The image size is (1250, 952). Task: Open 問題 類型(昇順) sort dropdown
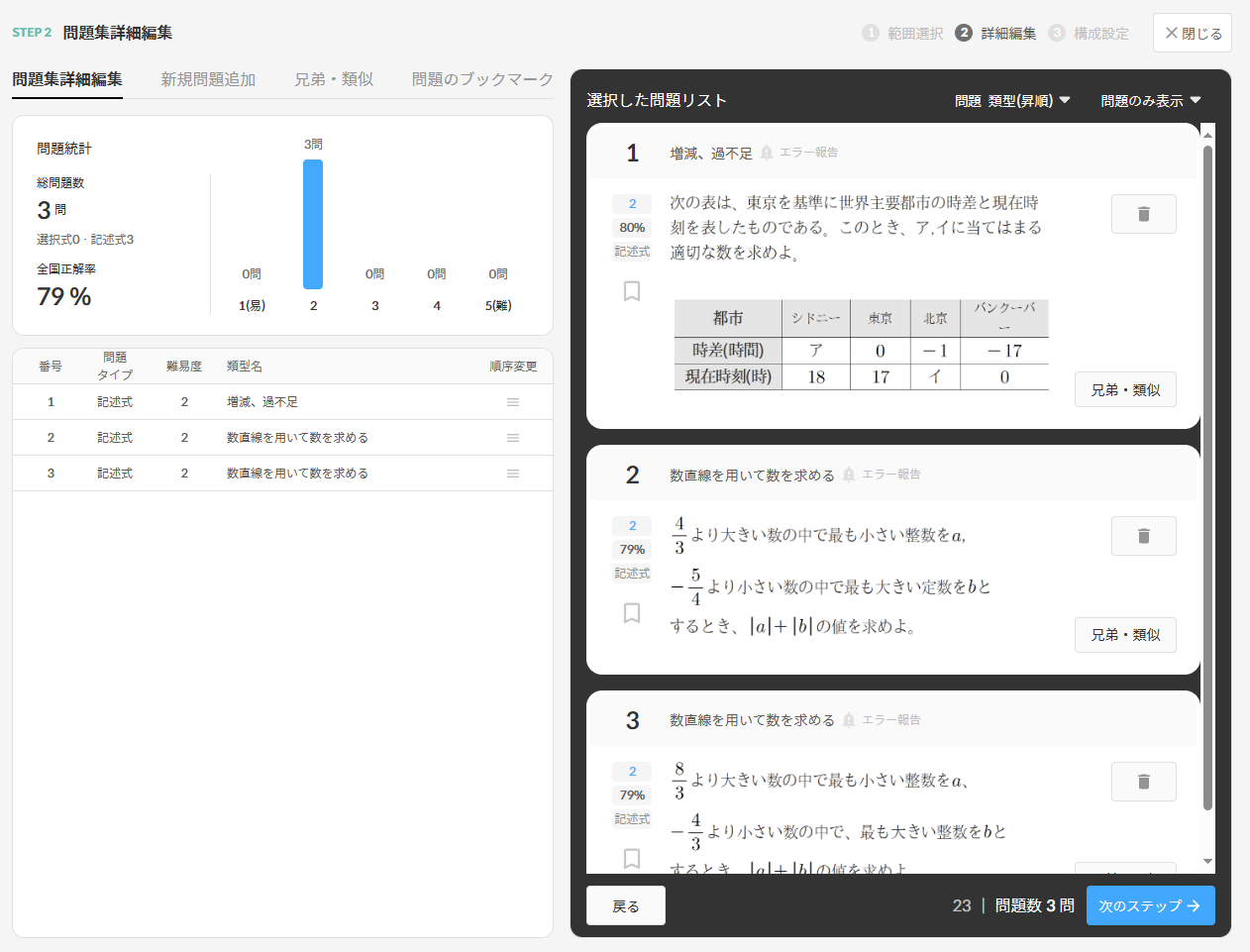point(1012,101)
